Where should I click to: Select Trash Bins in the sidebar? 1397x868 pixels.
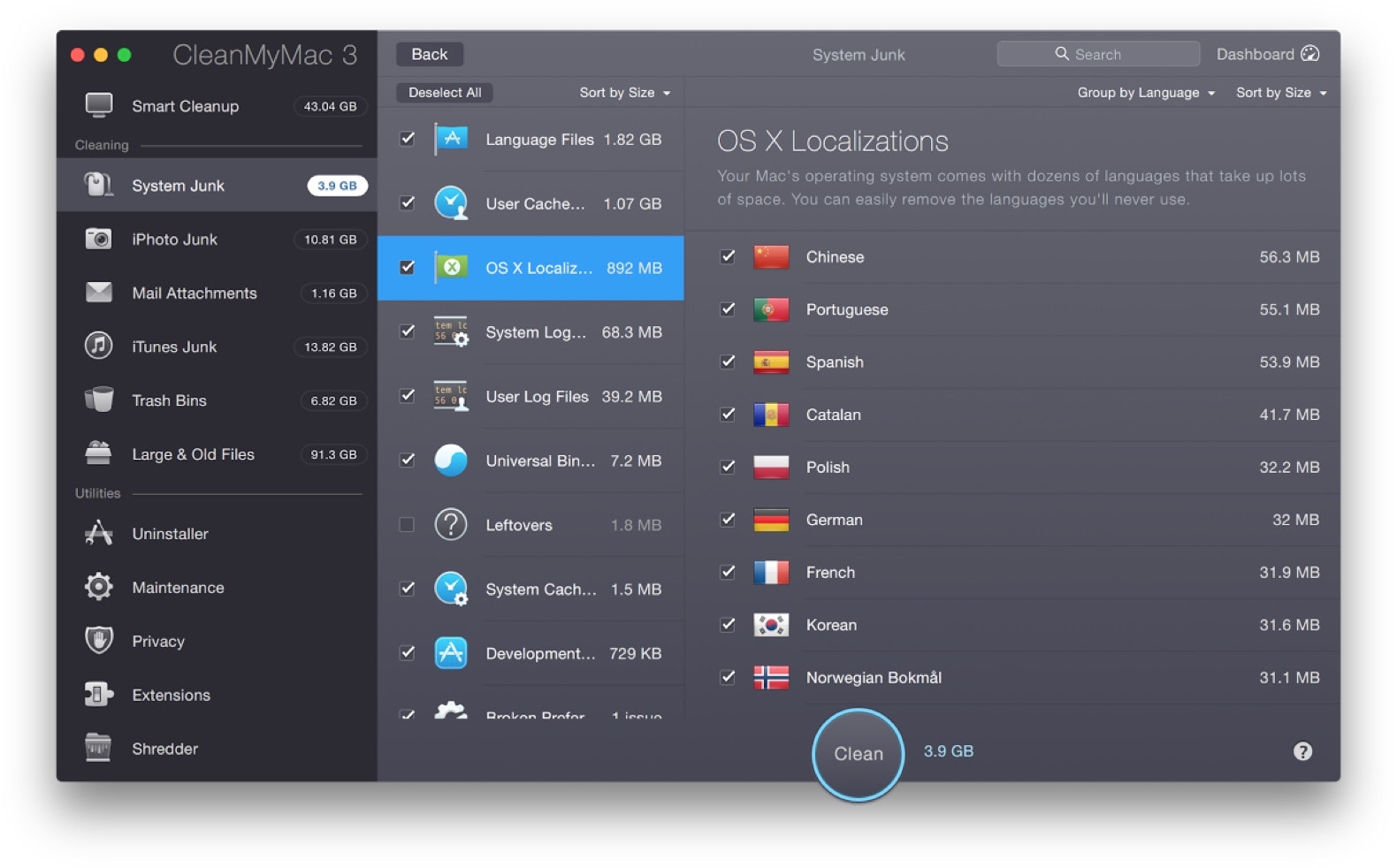(217, 400)
